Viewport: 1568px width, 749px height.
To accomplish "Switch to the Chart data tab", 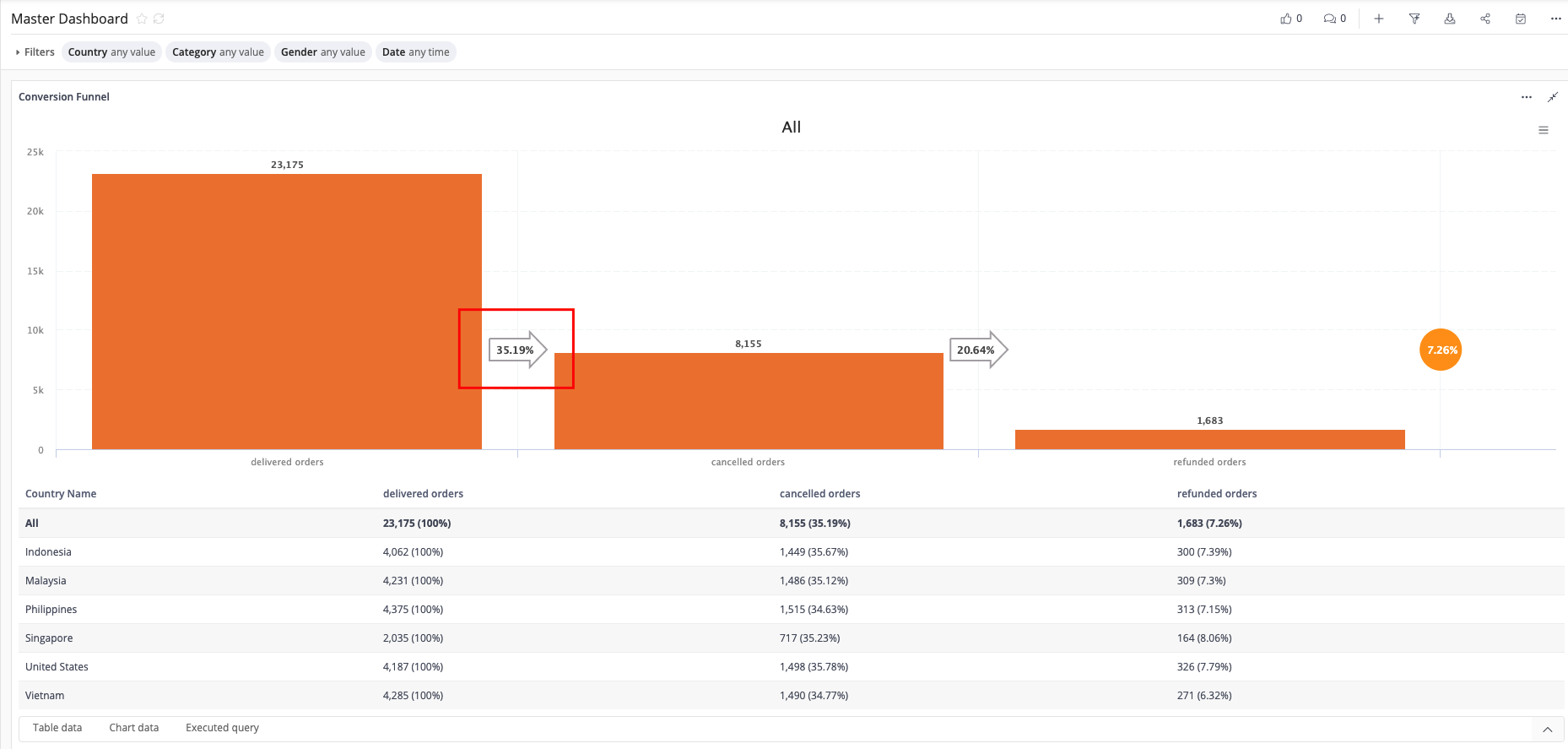I will [x=133, y=728].
